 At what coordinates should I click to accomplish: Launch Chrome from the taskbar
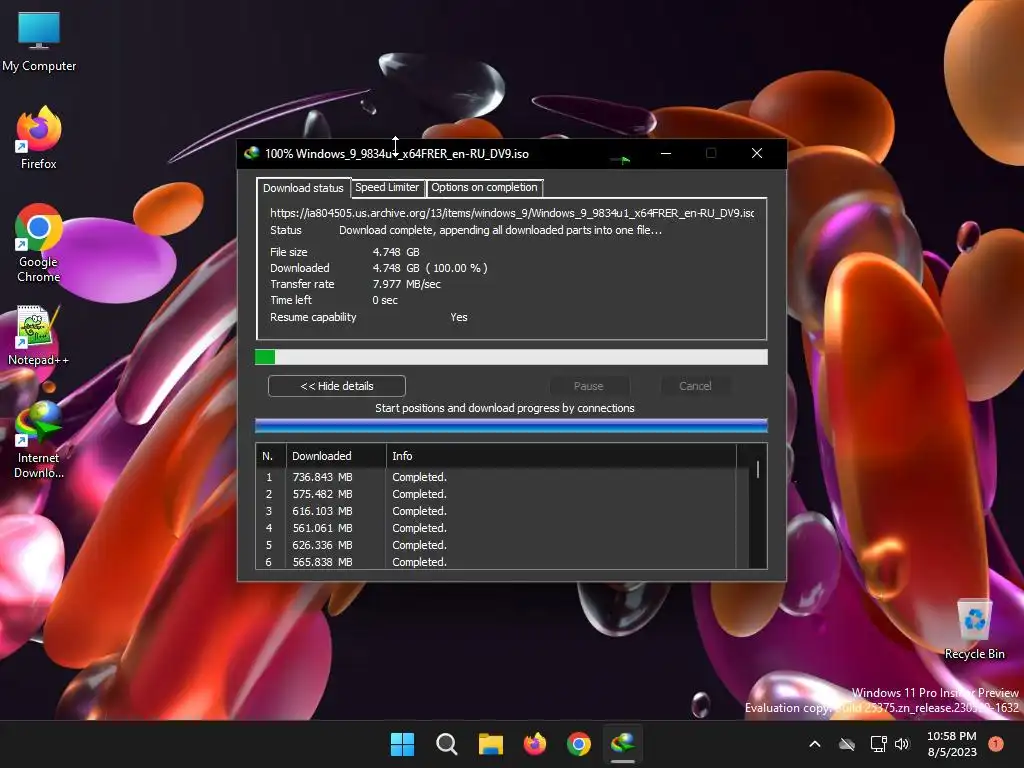tap(579, 744)
